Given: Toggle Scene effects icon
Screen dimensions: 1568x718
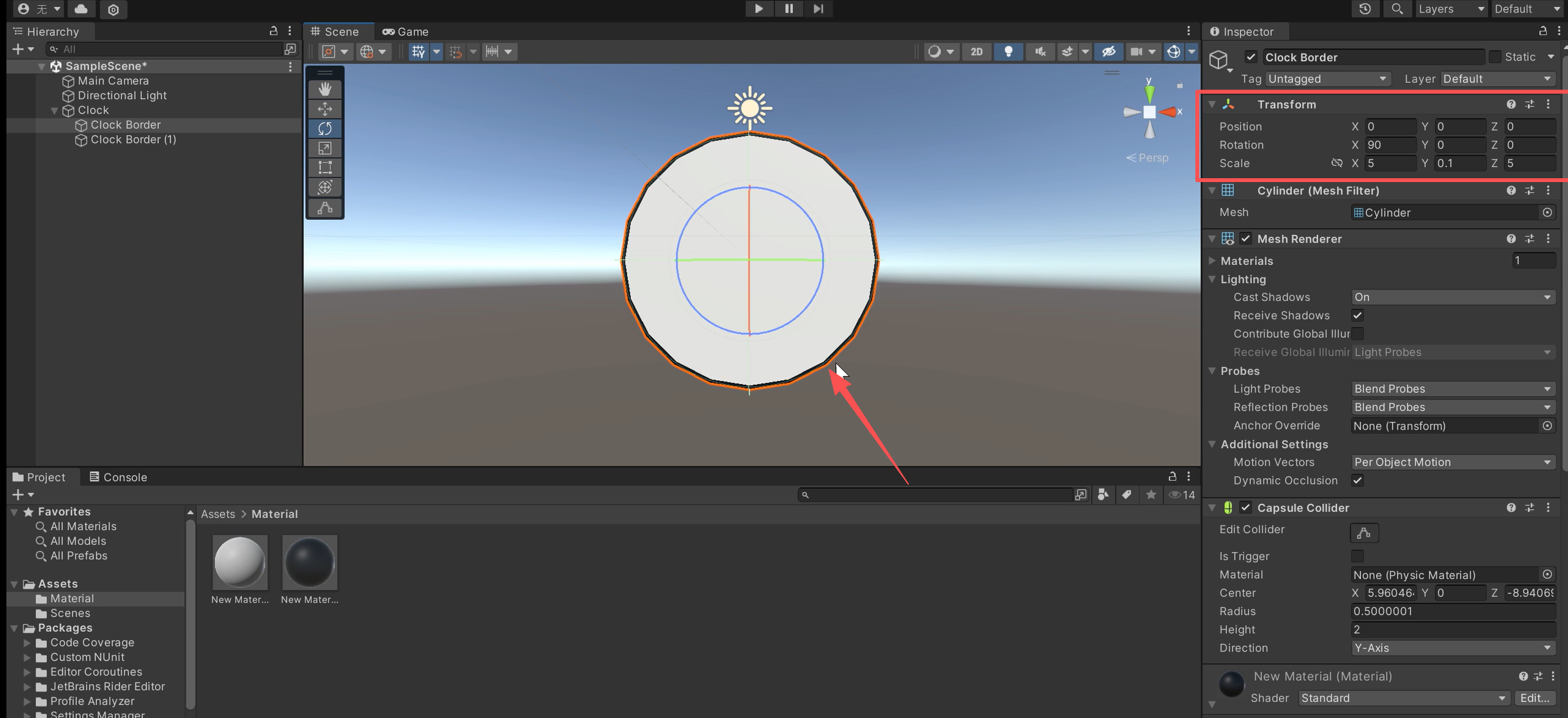Looking at the screenshot, I should pyautogui.click(x=1067, y=51).
